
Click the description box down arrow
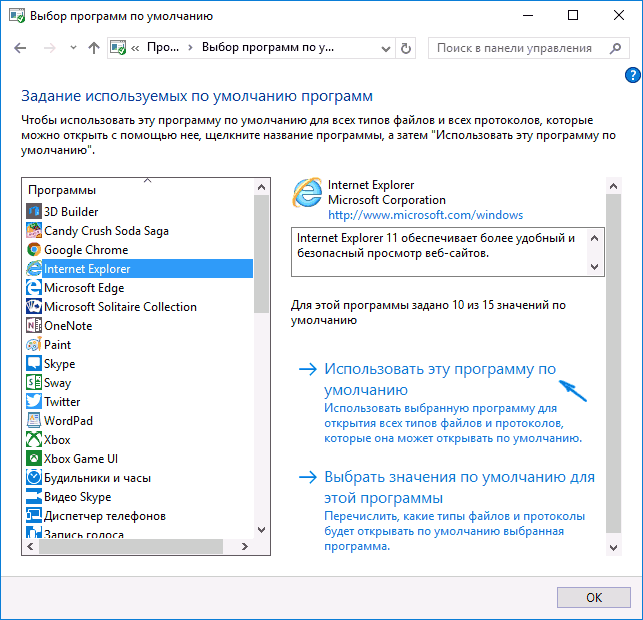pos(595,267)
